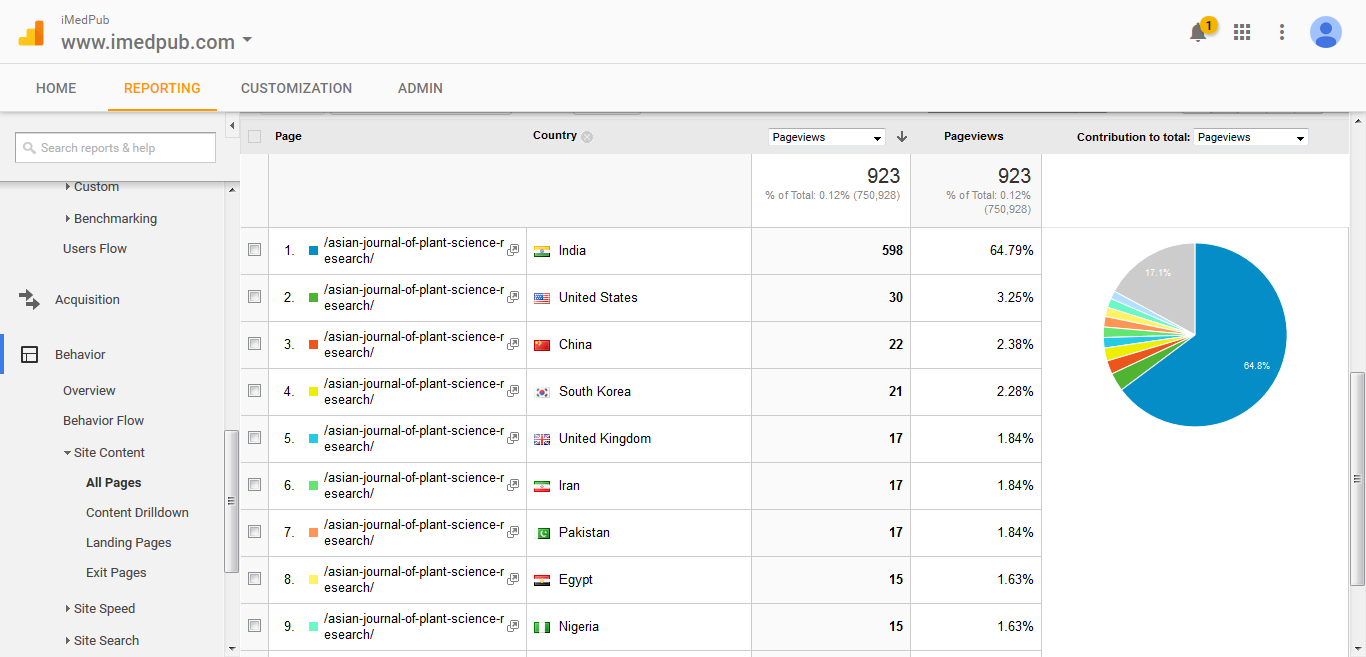Click the Behavior section icon
This screenshot has width=1366, height=657.
pos(30,354)
